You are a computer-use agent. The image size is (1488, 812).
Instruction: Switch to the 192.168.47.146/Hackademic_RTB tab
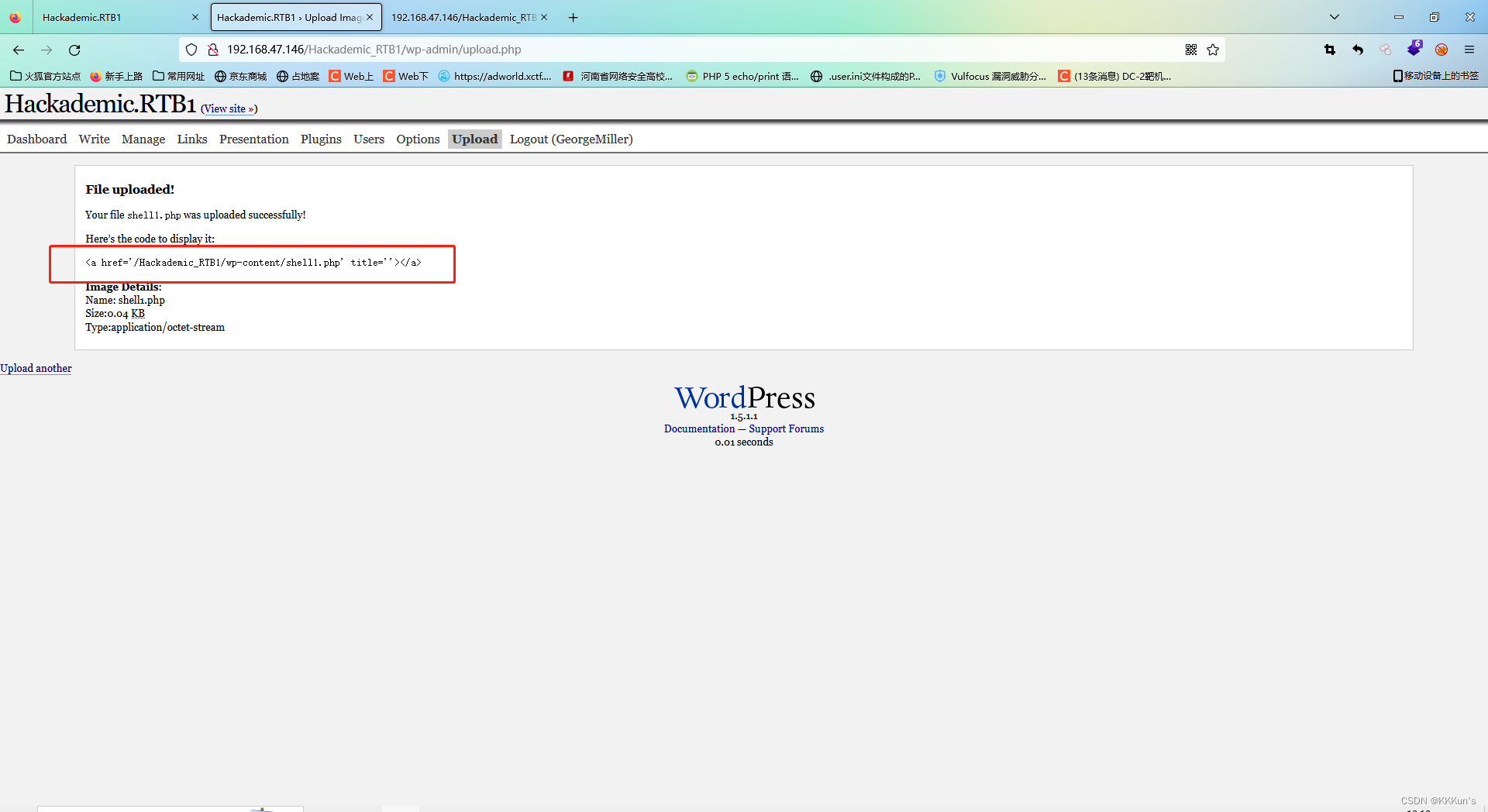[469, 17]
